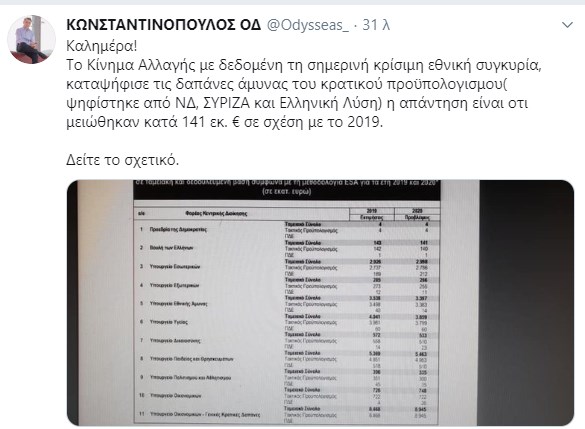Click the sentence mentioning "141 εκ. €"

pos(225,122)
